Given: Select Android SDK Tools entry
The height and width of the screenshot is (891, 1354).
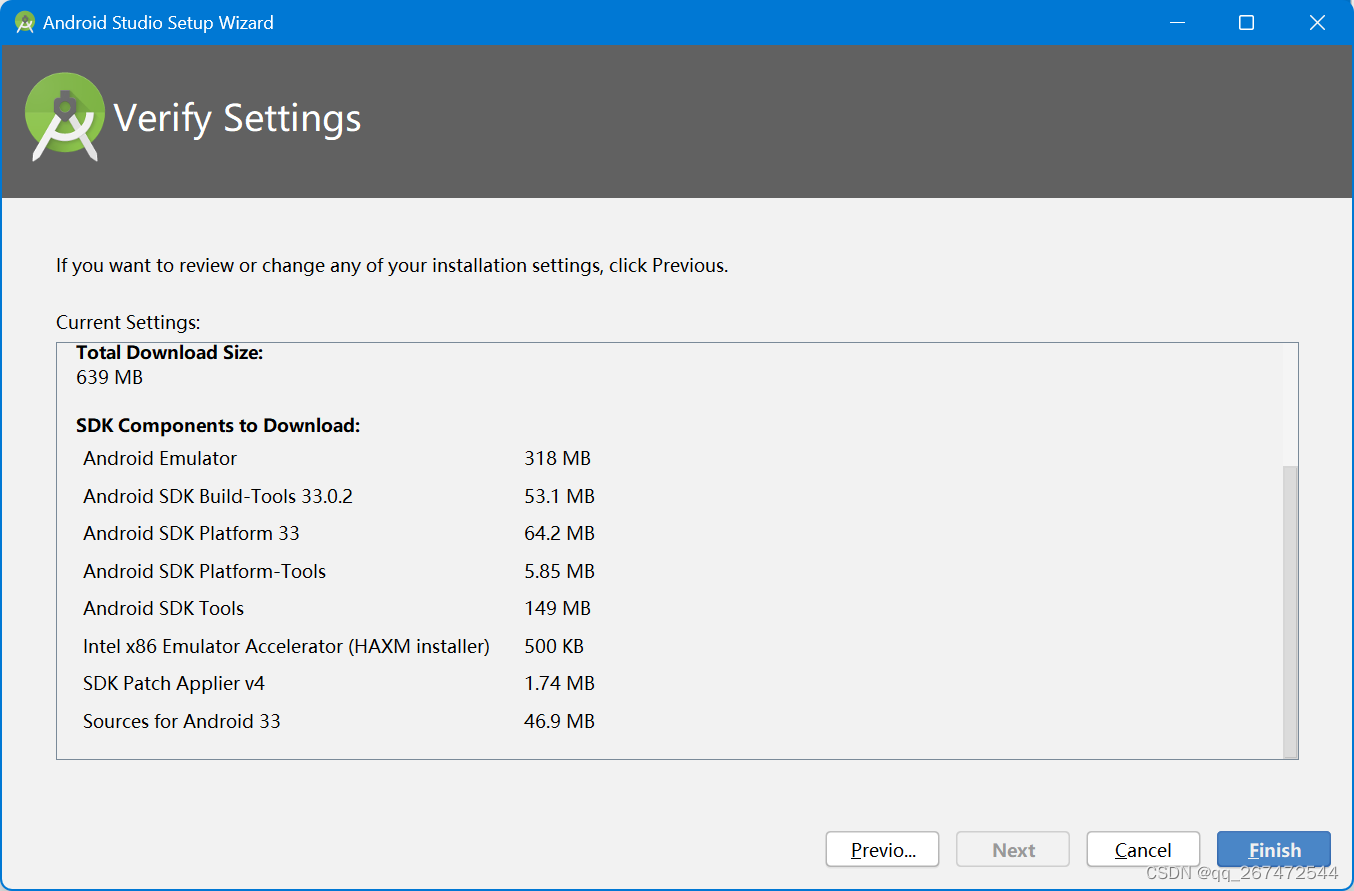Looking at the screenshot, I should click(x=163, y=608).
